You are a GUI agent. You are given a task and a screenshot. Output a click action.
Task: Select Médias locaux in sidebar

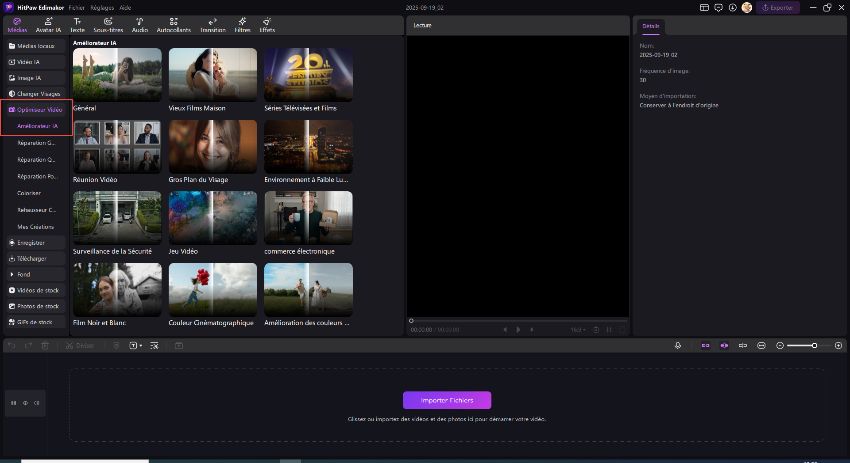36,46
